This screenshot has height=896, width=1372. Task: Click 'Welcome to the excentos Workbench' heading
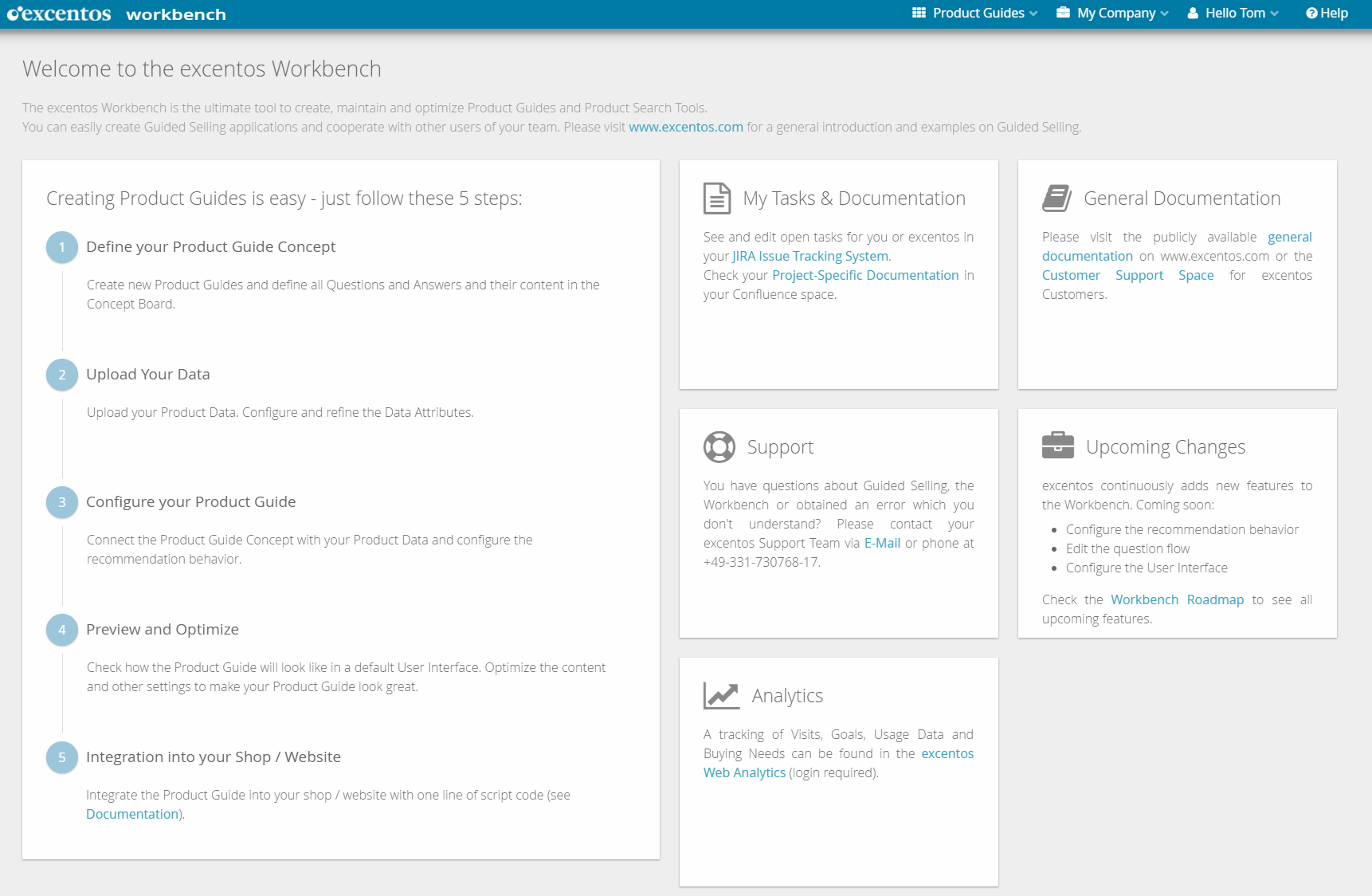click(x=202, y=69)
